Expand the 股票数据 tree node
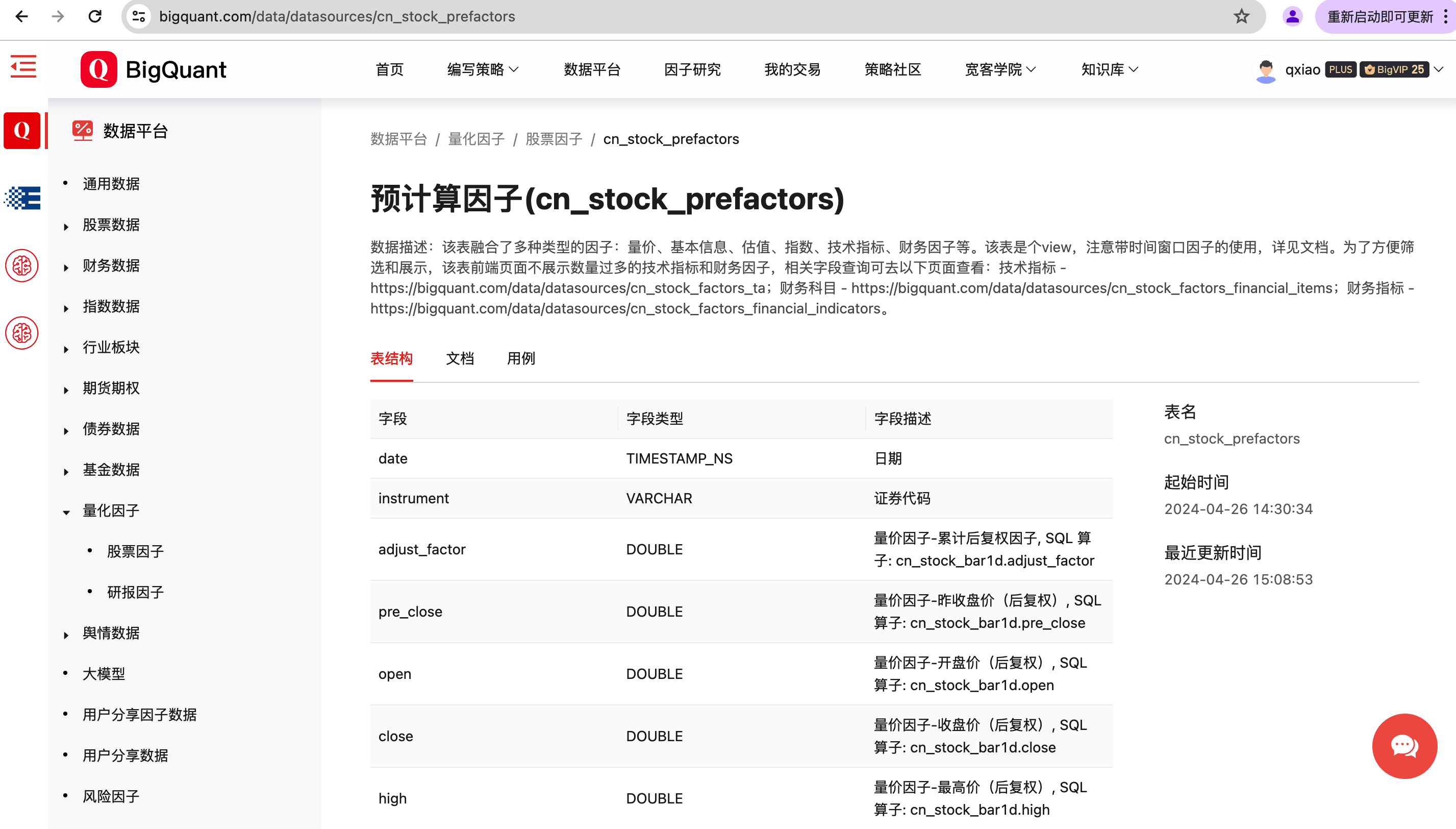Screen dimensions: 1456x829 point(66,226)
